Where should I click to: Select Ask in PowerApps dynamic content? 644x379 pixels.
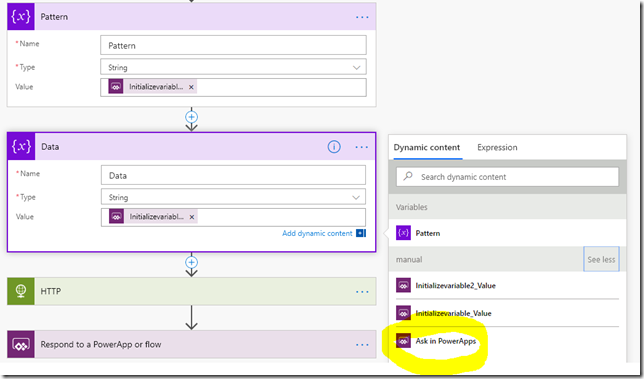[507, 341]
